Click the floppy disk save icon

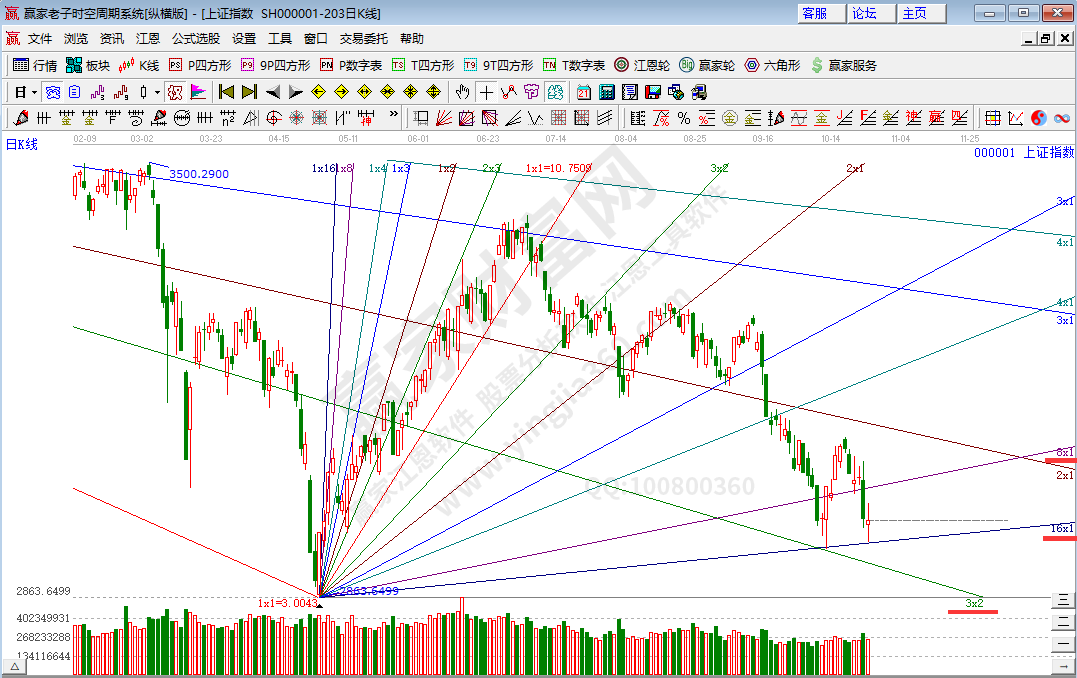tap(653, 92)
